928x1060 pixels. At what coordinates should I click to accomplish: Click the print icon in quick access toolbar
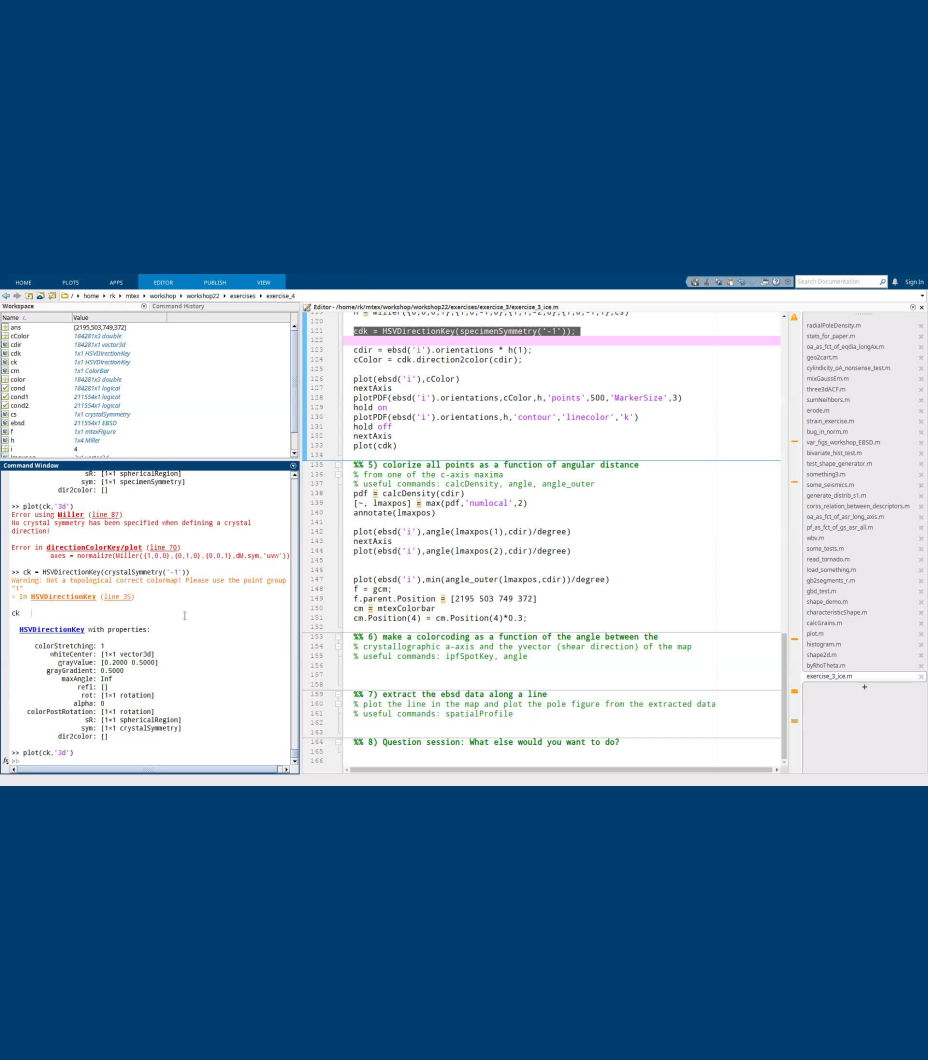[764, 282]
